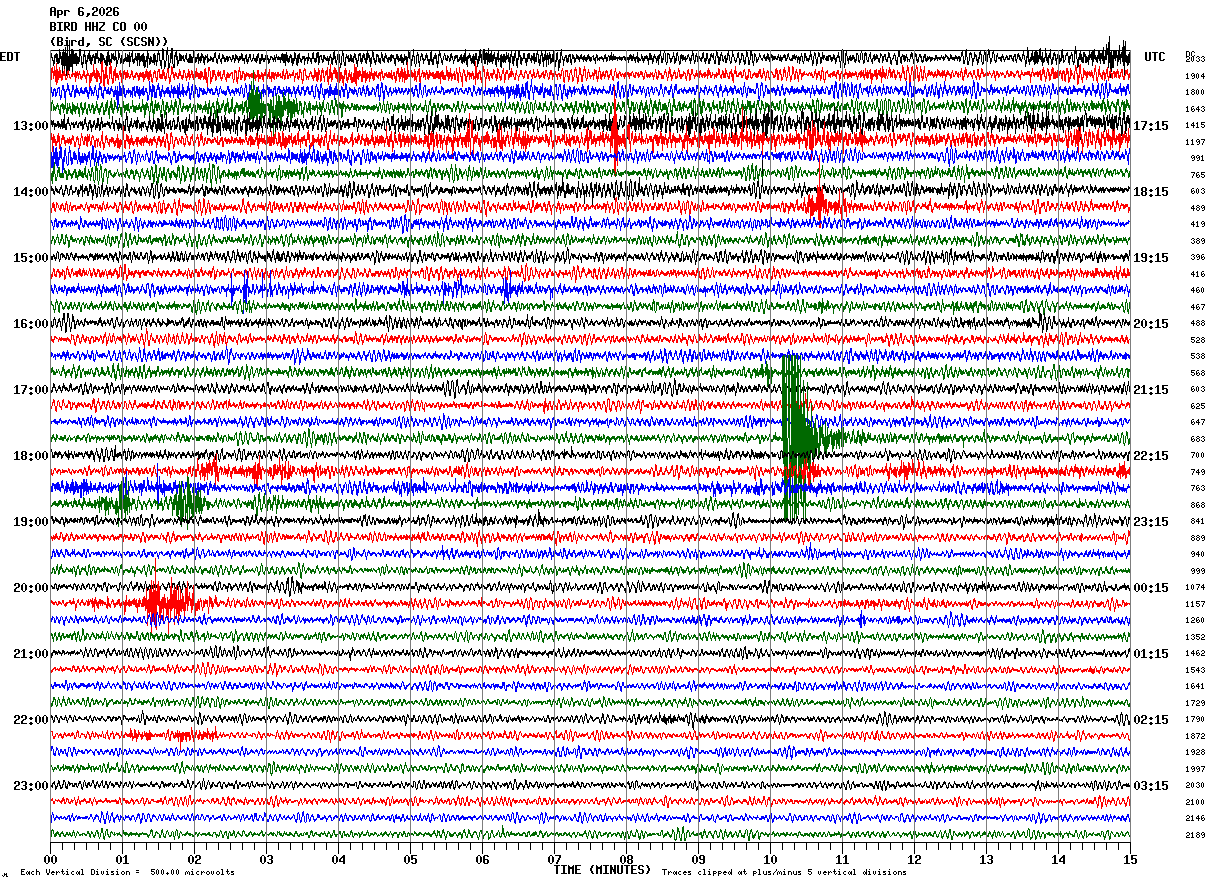
Task: Click the DC offset value '999'
Action: point(1197,571)
